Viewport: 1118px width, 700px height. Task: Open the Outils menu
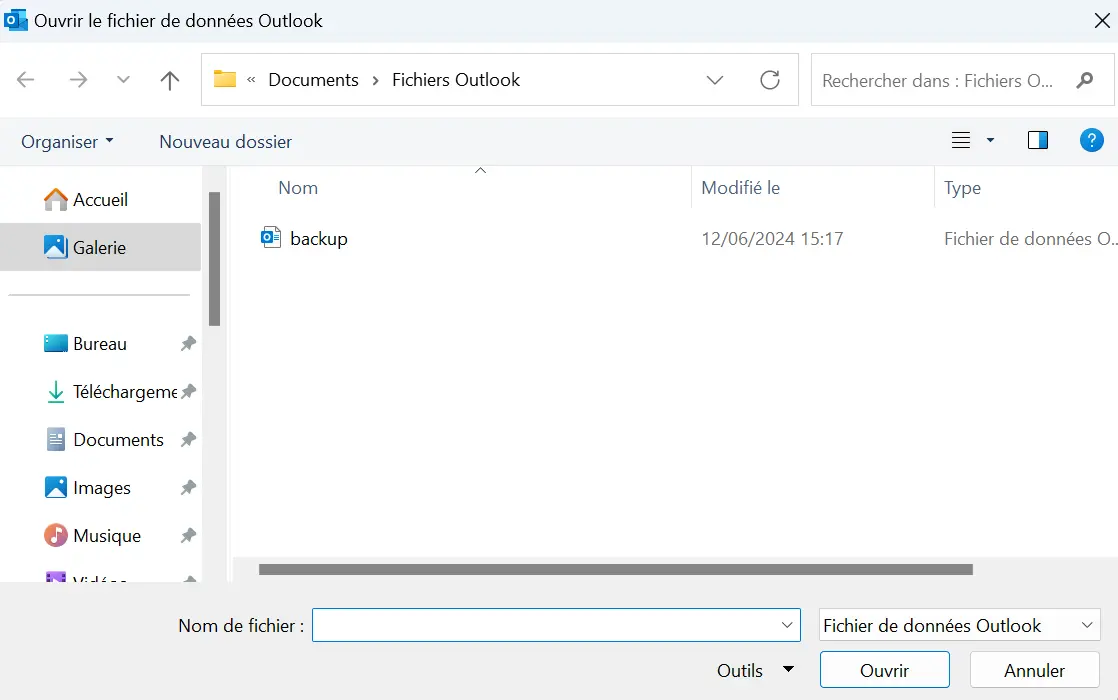point(755,670)
